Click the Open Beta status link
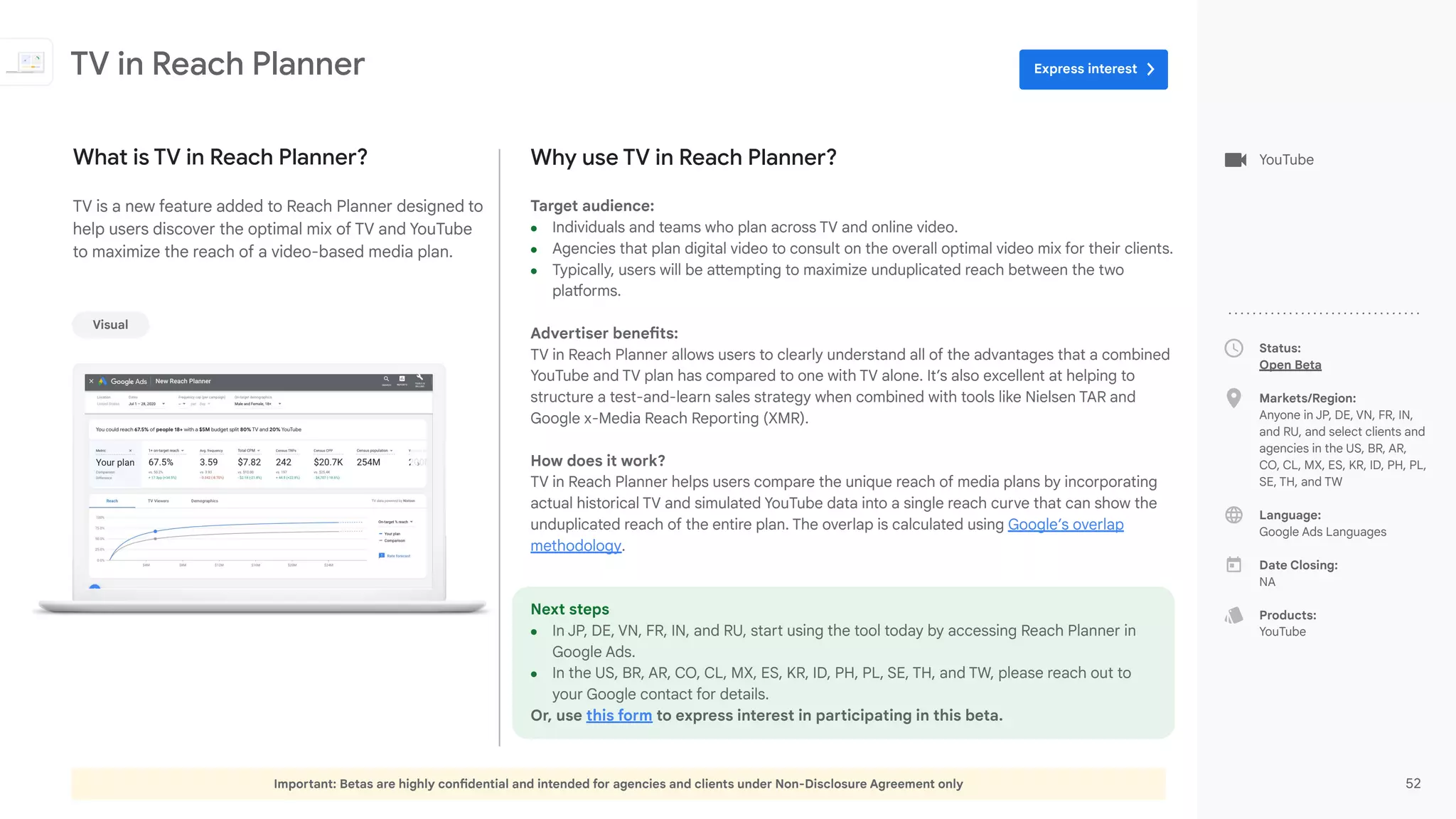This screenshot has height=819, width=1456. point(1290,365)
